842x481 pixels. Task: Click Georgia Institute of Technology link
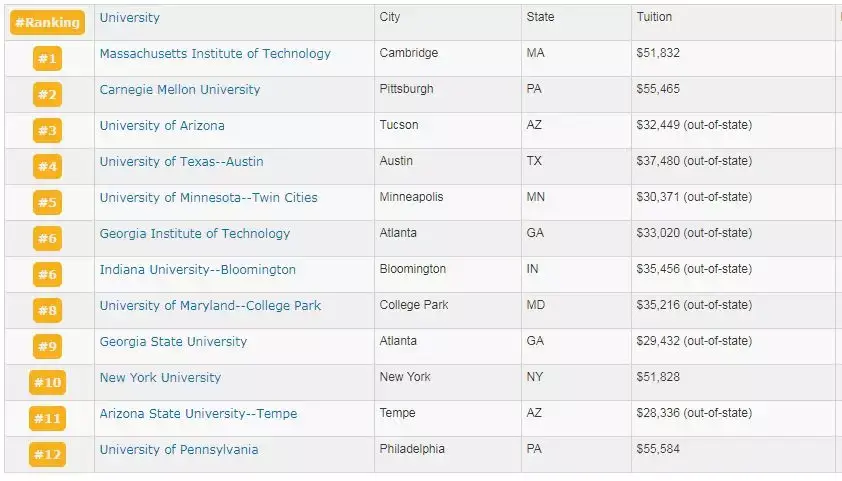coord(195,234)
